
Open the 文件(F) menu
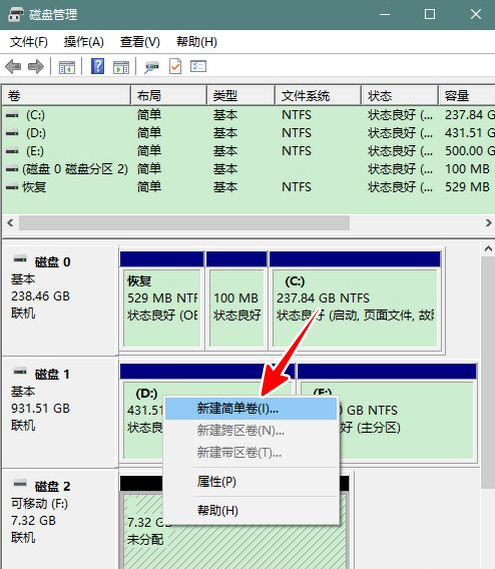point(28,42)
